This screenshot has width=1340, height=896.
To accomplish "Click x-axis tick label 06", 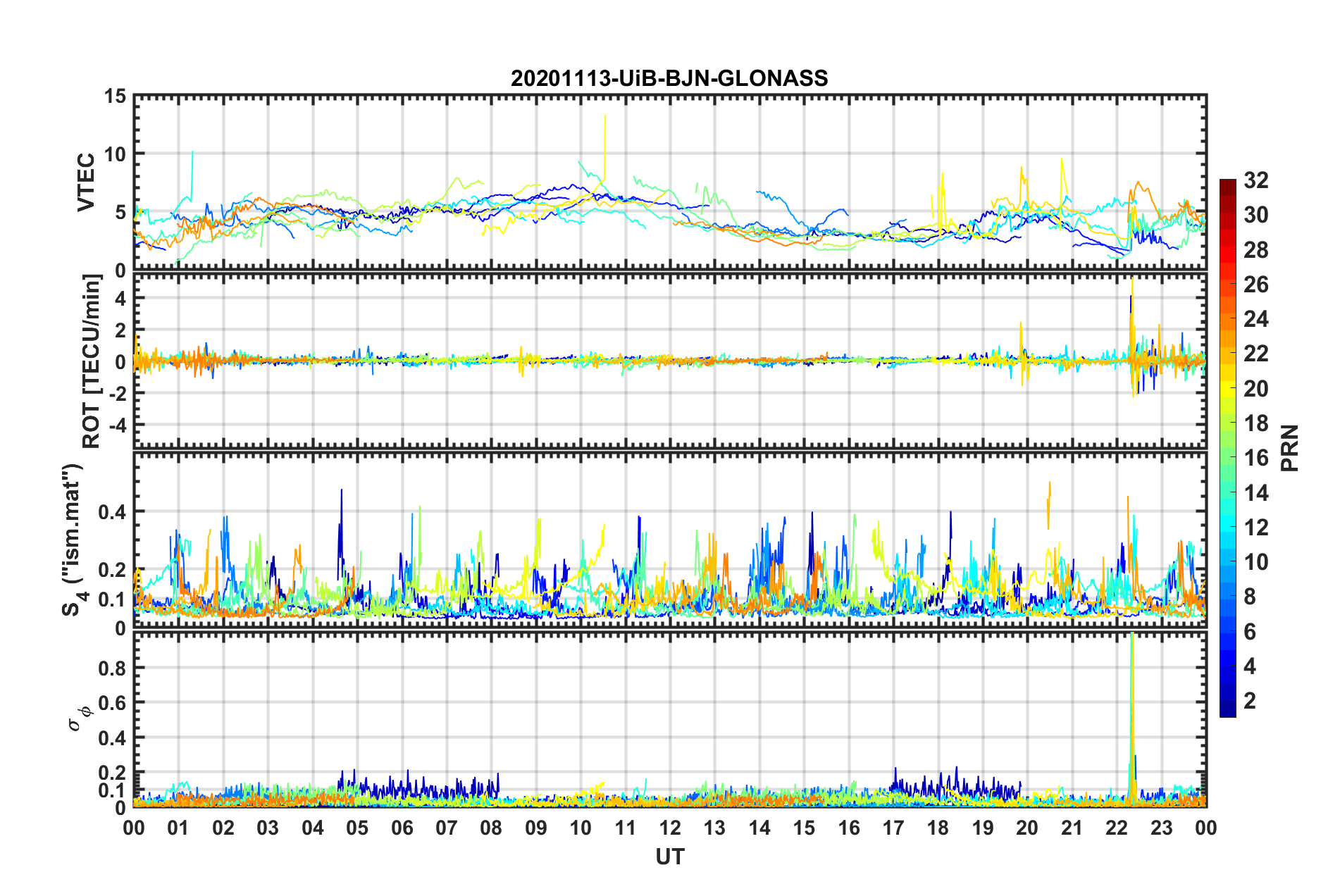I will [x=402, y=828].
